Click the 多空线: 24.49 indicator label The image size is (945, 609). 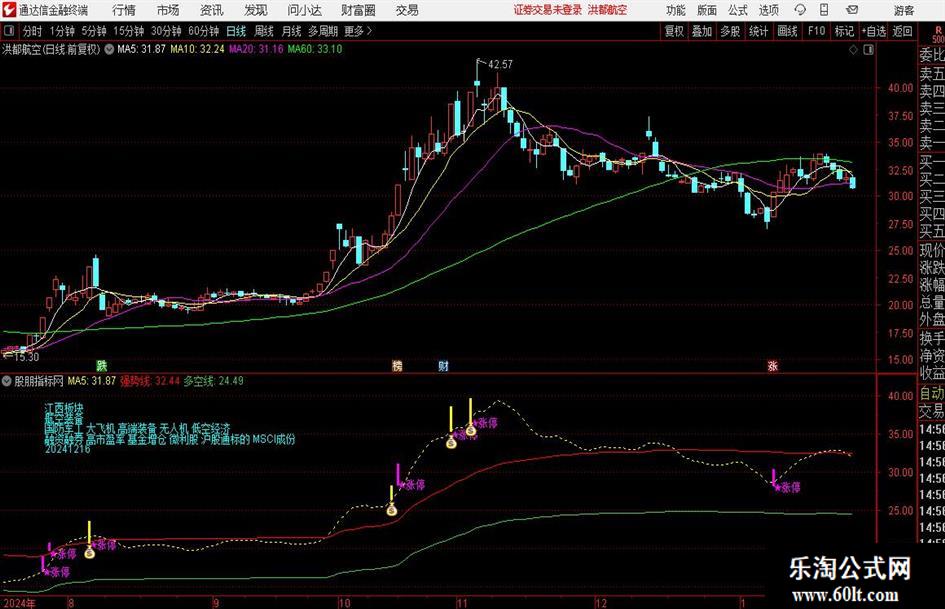[213, 381]
